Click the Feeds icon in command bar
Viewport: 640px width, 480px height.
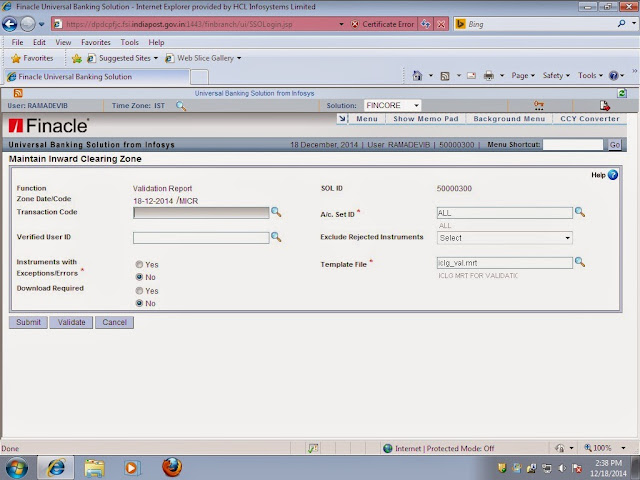[445, 76]
